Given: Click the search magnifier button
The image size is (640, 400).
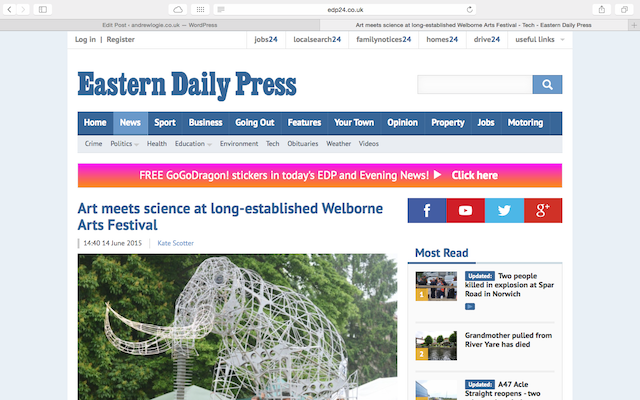Looking at the screenshot, I should [547, 84].
